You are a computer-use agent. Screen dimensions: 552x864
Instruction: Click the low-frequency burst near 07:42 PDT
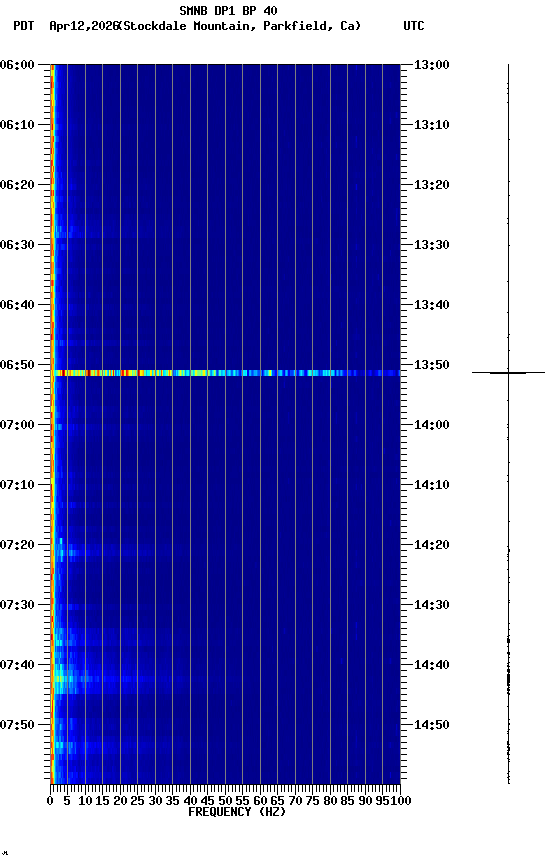[77, 679]
